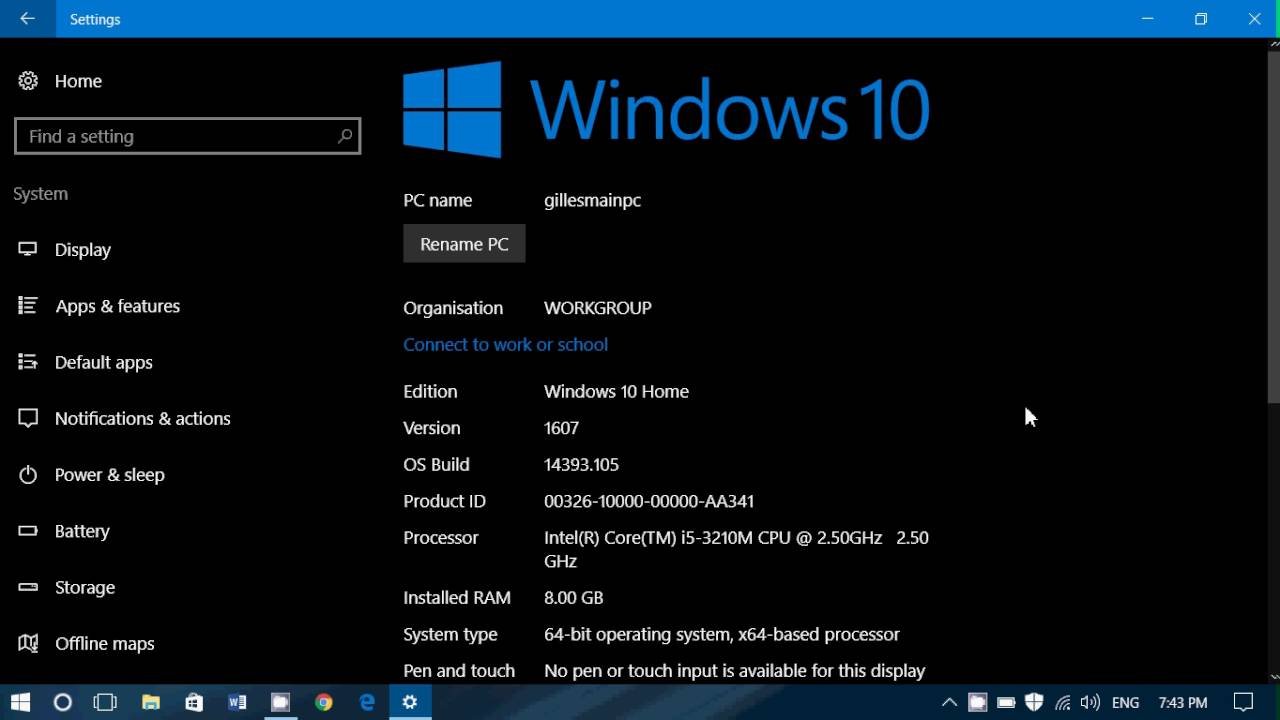This screenshot has height=720, width=1280.
Task: Click the Rename PC button
Action: coord(464,244)
